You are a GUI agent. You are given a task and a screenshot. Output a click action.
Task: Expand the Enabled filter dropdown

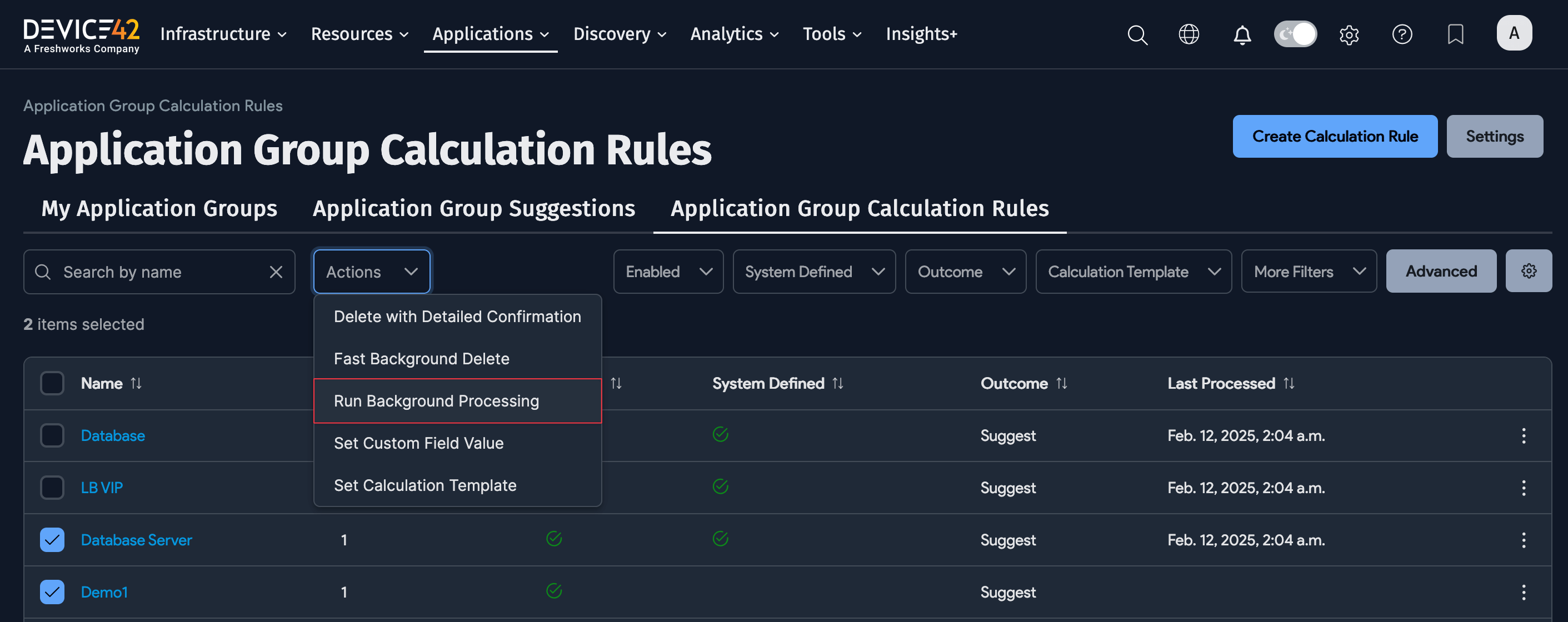tap(668, 272)
